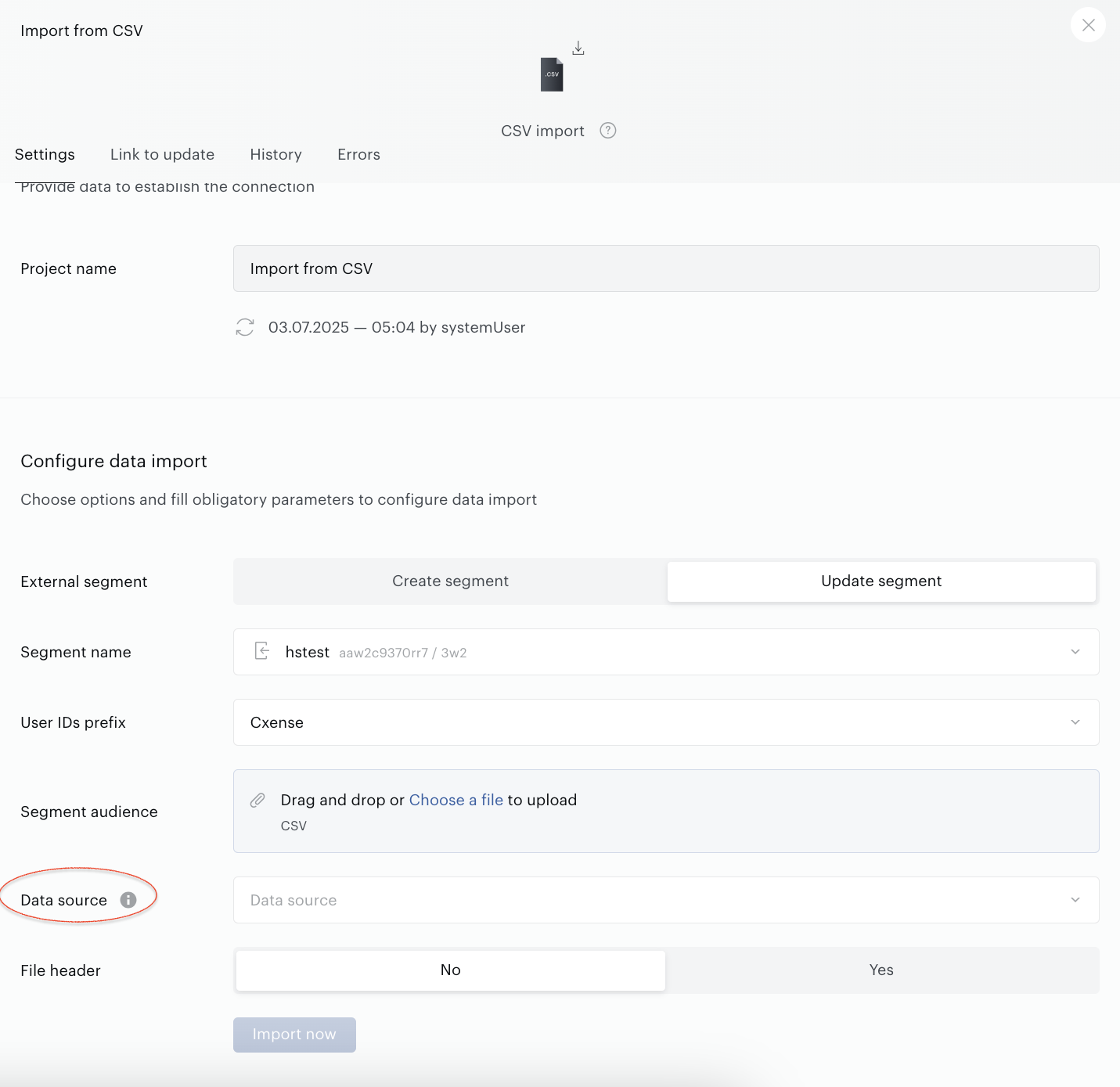This screenshot has width=1120, height=1087.
Task: Set File header to Yes
Action: (881, 970)
